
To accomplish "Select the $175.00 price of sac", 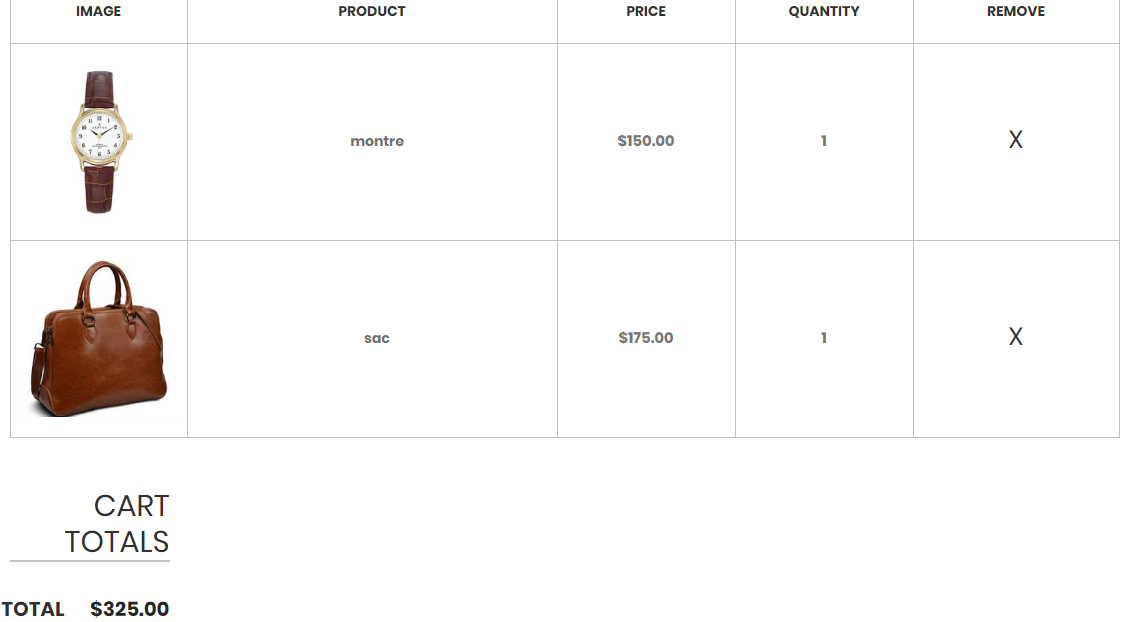I will [x=646, y=338].
